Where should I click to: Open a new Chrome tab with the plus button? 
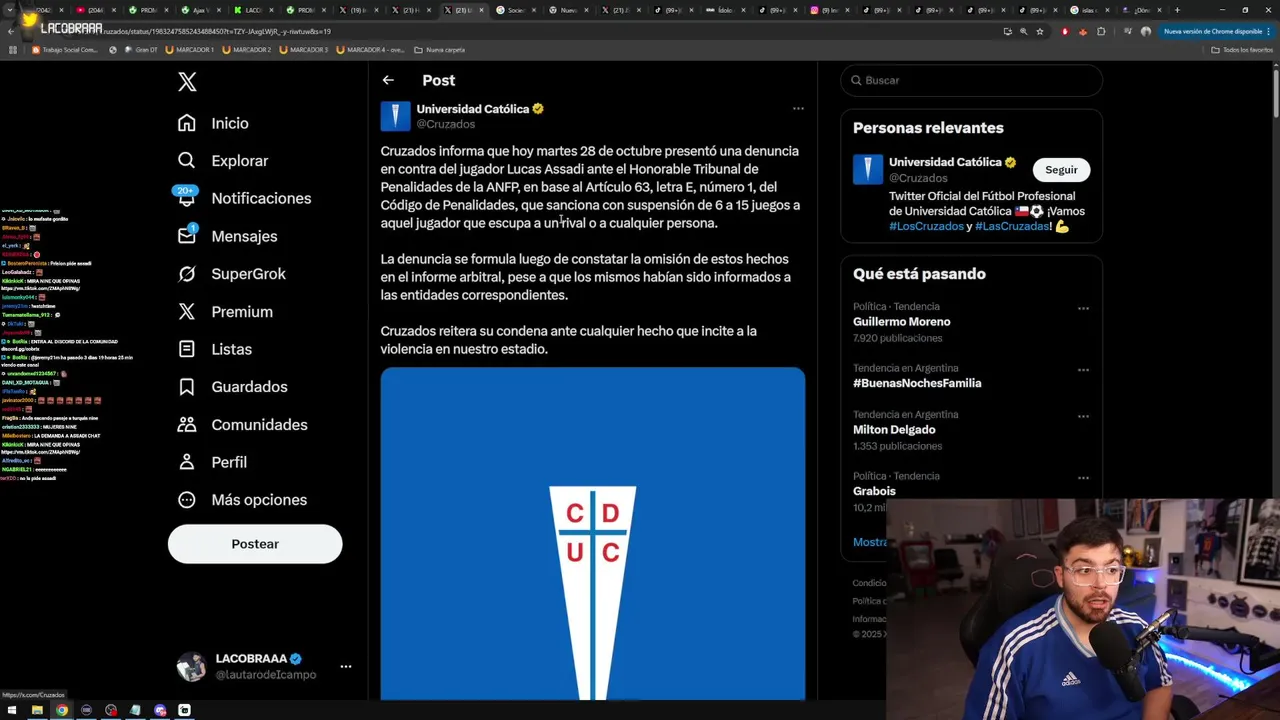pyautogui.click(x=1177, y=10)
